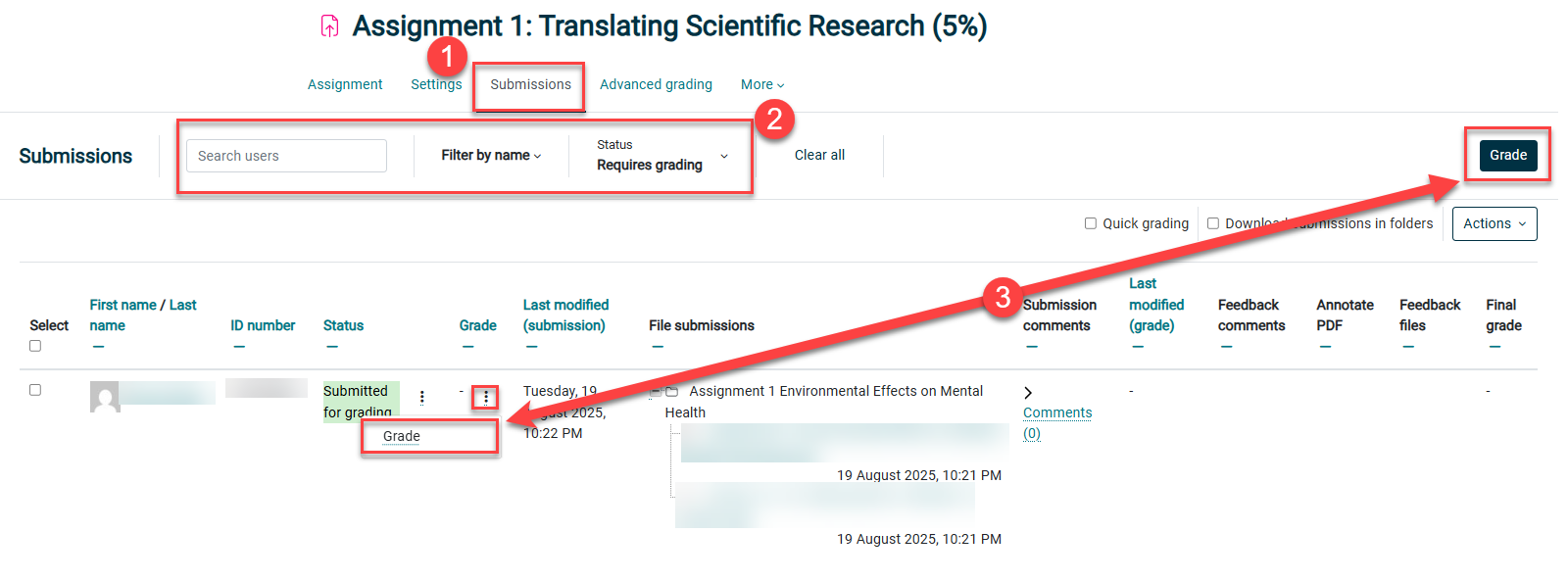This screenshot has height=581, width=1568.
Task: Open the Filter by name dropdown
Action: click(x=491, y=155)
